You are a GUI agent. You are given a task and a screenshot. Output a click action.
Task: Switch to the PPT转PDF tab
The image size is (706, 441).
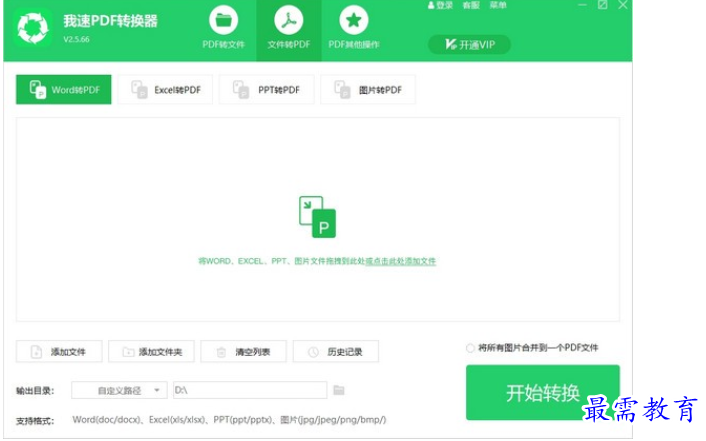[267, 90]
